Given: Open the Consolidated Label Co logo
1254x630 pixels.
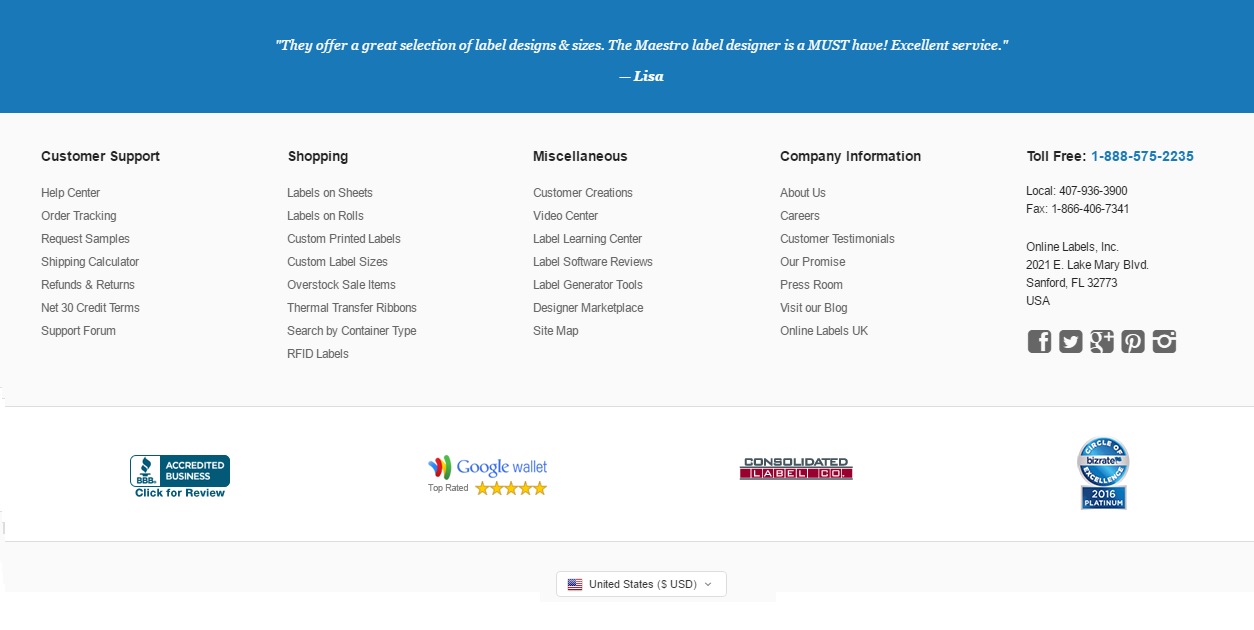Looking at the screenshot, I should click(x=796, y=468).
